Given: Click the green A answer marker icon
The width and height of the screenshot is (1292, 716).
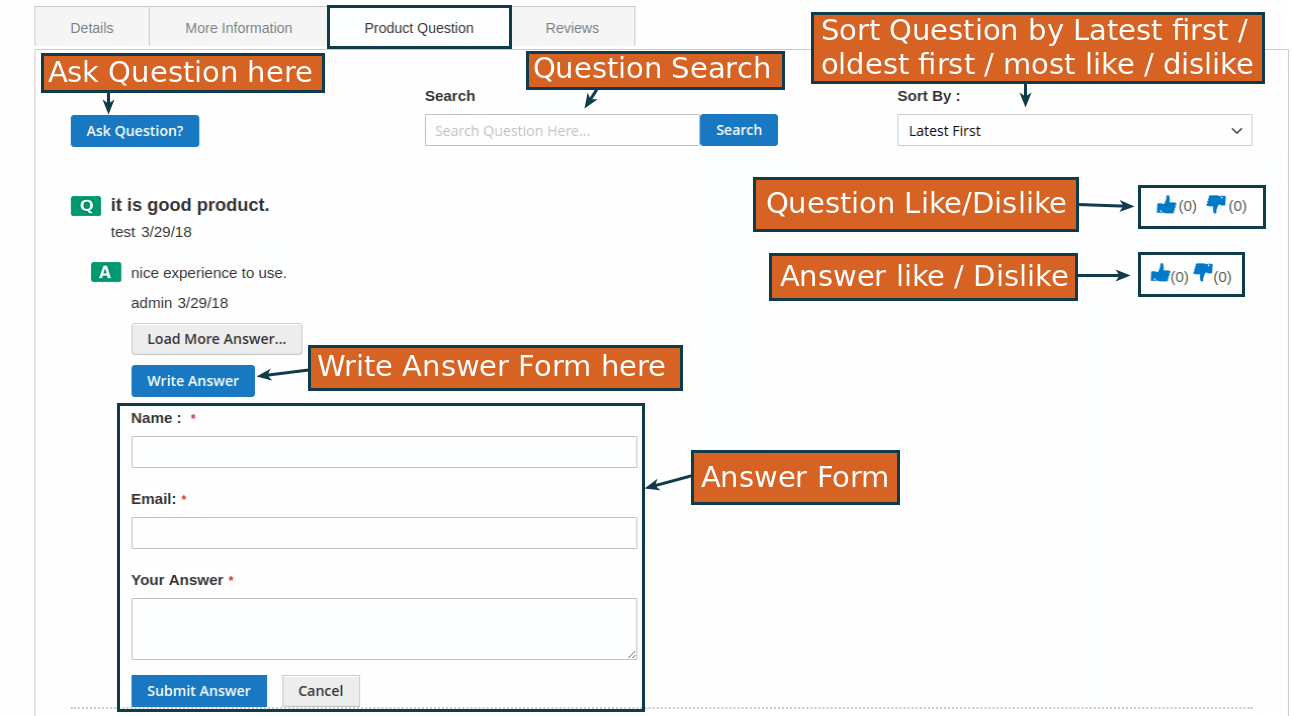Looking at the screenshot, I should [105, 272].
